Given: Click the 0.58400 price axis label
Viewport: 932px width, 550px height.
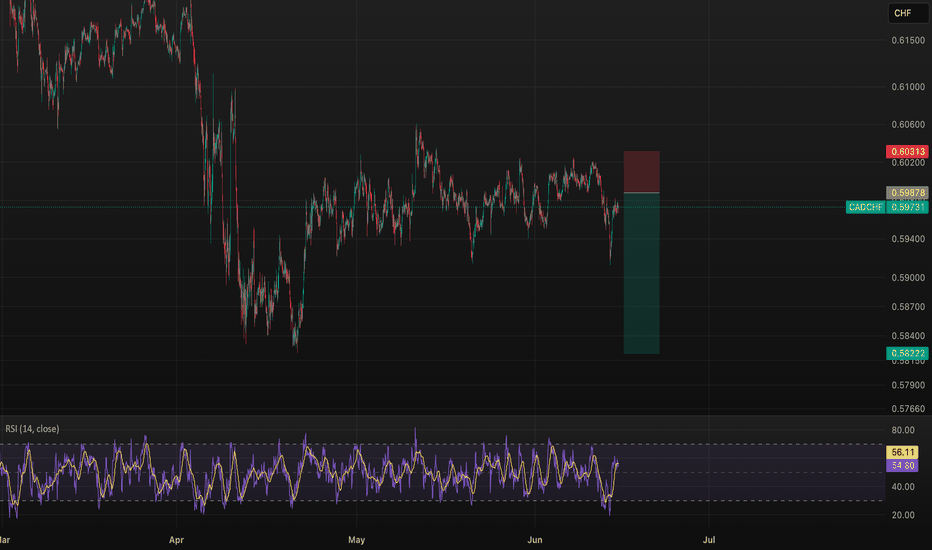Looking at the screenshot, I should 908,336.
